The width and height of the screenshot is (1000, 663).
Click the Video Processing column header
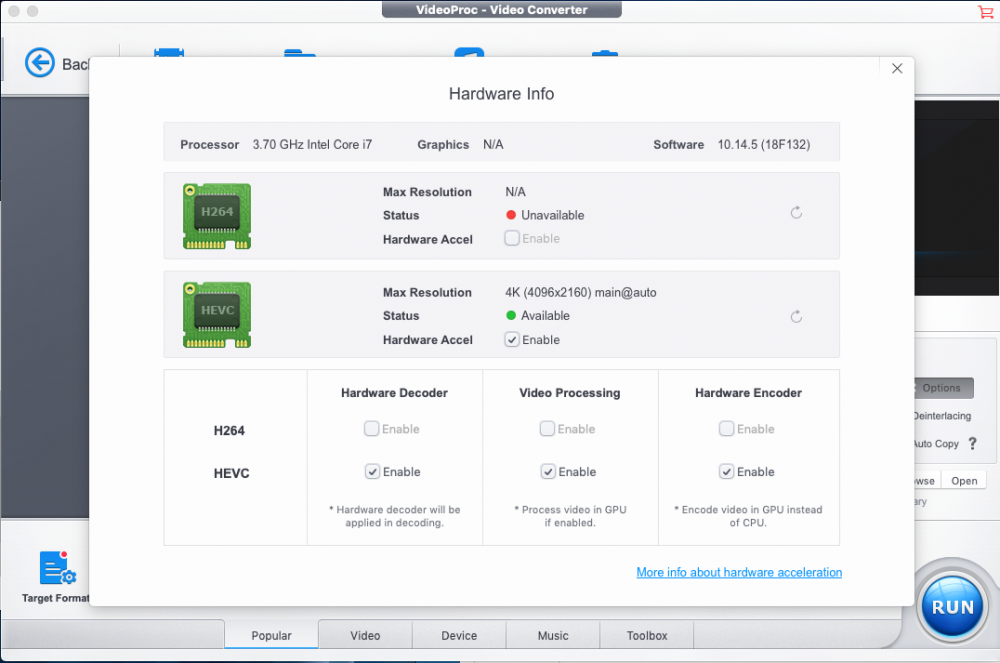570,393
